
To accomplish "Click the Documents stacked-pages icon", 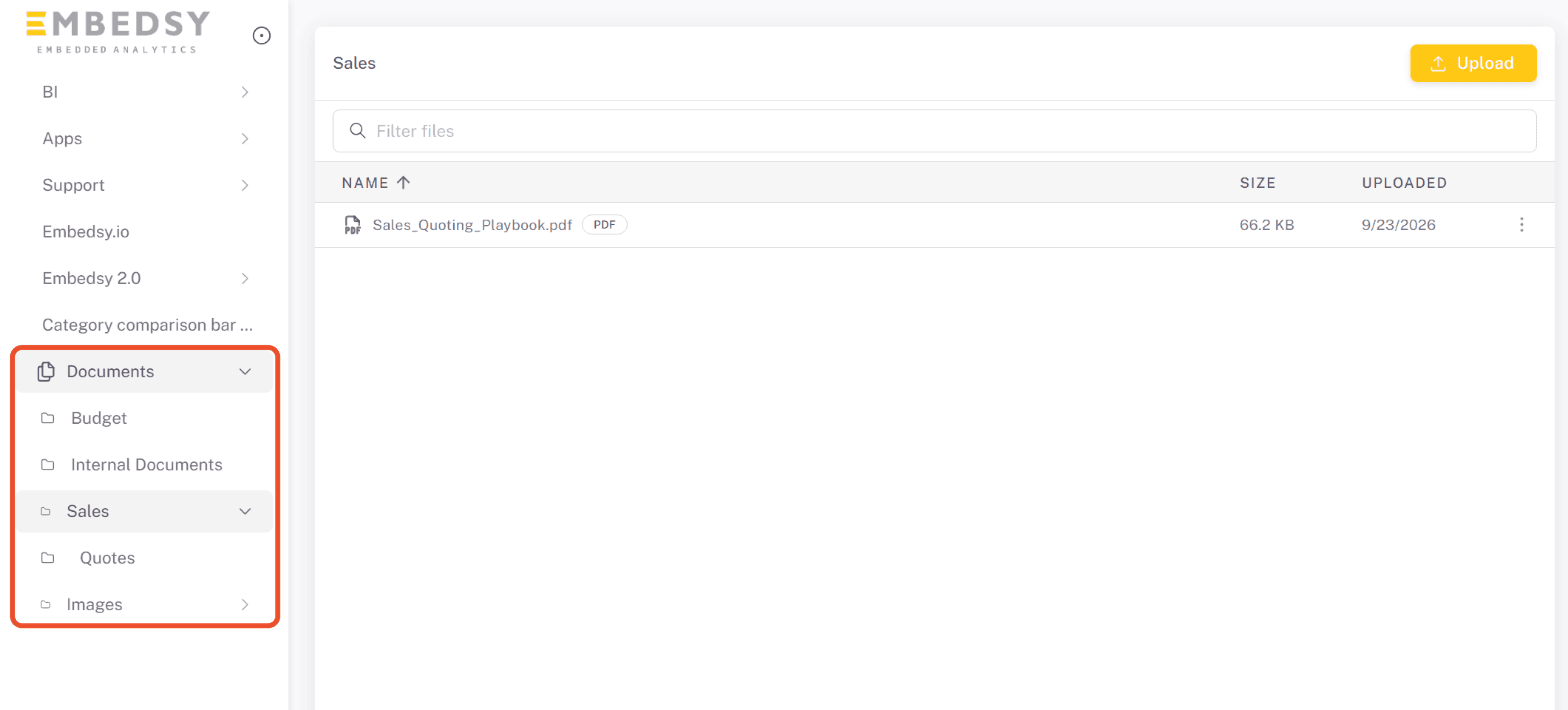I will [45, 371].
